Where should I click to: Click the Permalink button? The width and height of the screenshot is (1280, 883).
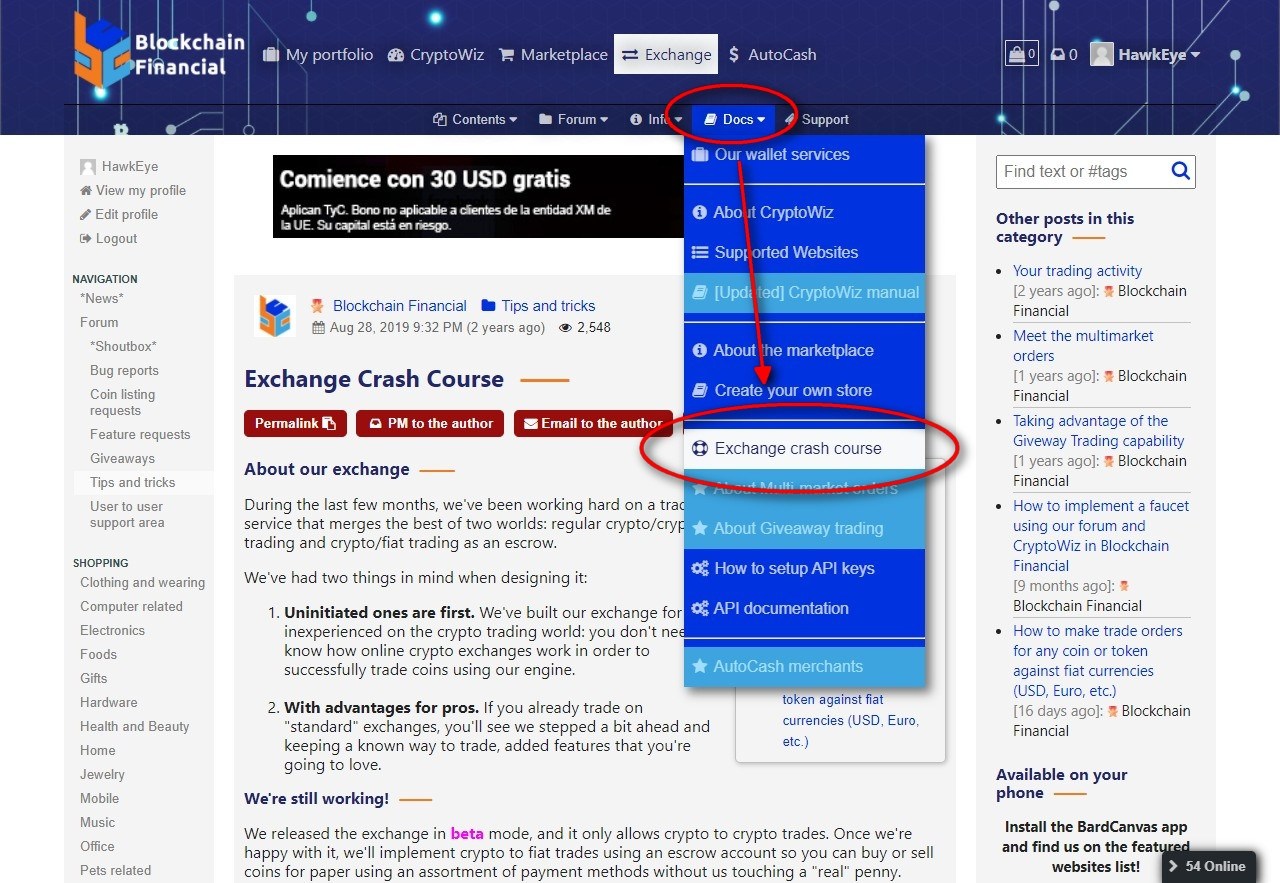295,423
